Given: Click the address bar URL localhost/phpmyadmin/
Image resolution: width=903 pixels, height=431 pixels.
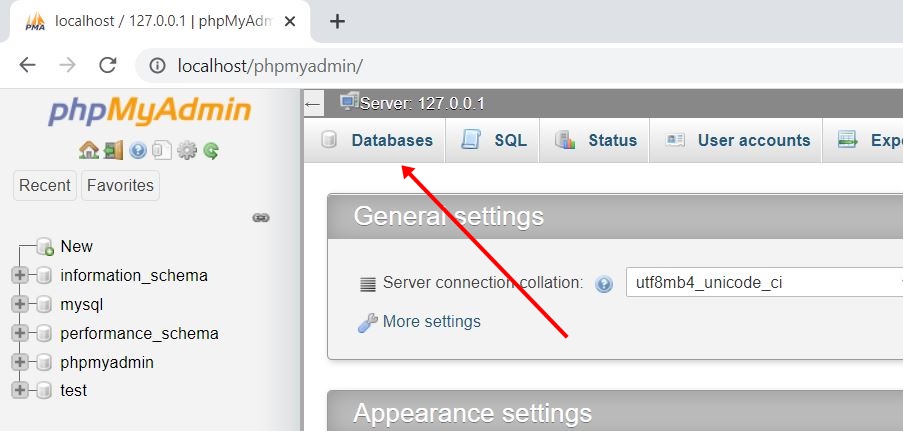Looking at the screenshot, I should (x=270, y=66).
